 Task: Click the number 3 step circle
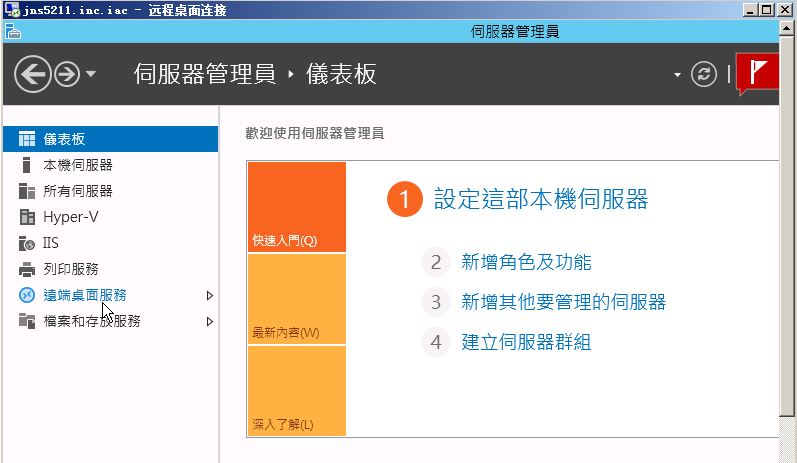(436, 302)
